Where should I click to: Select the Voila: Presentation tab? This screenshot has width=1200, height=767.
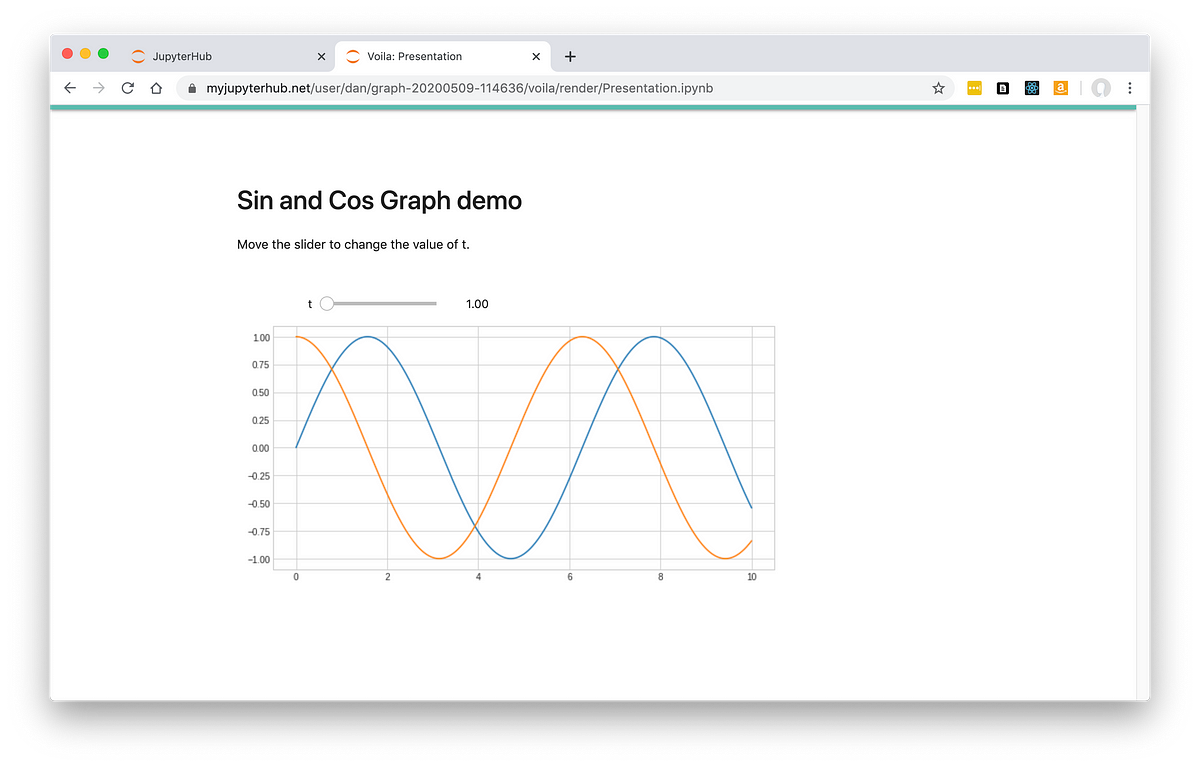click(442, 57)
